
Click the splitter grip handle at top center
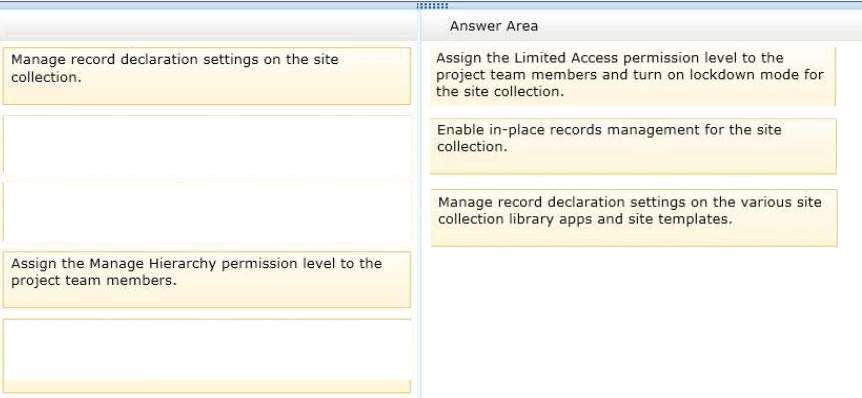coord(432,6)
